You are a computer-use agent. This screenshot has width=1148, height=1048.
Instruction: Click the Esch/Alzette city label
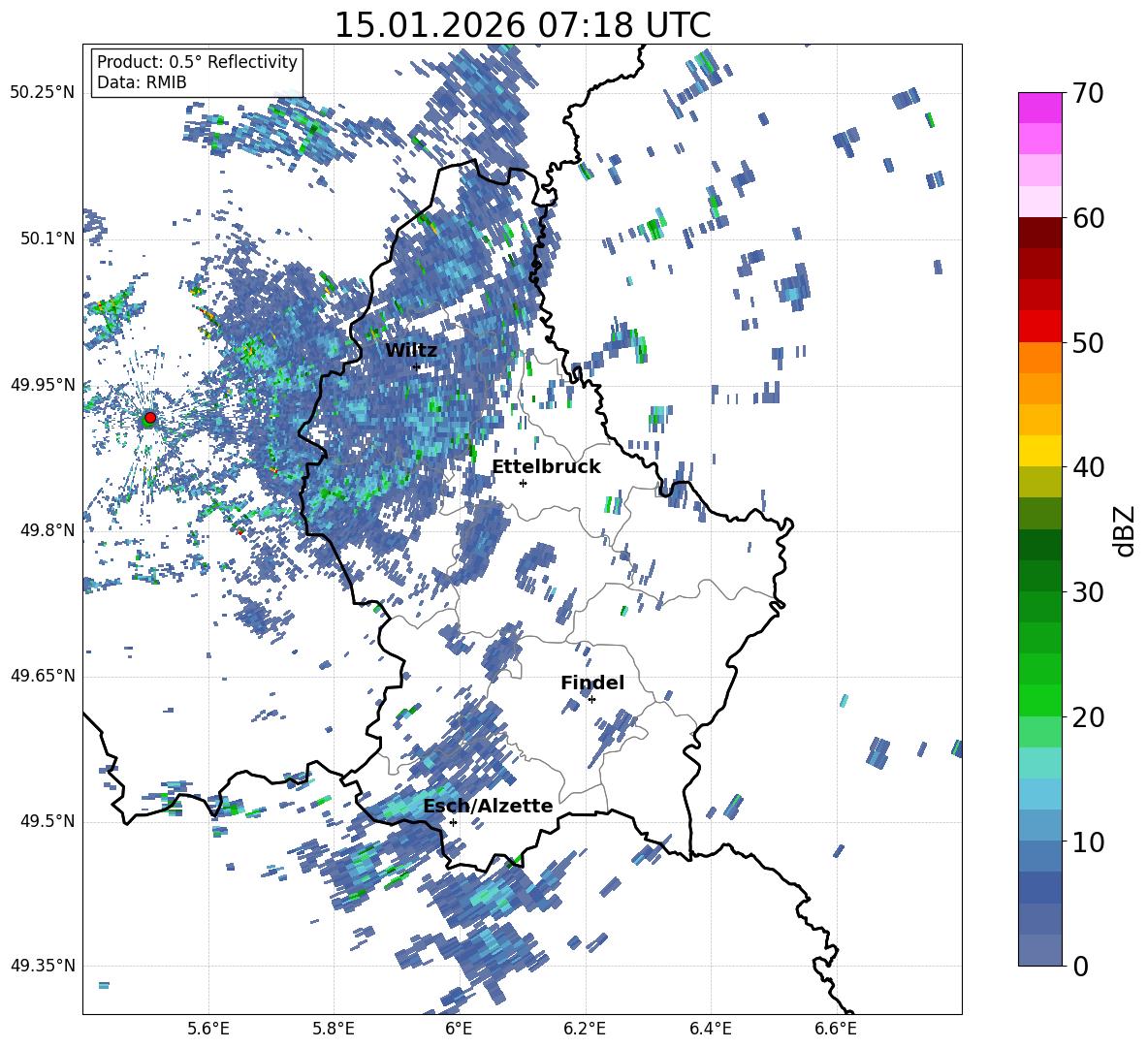[x=488, y=806]
